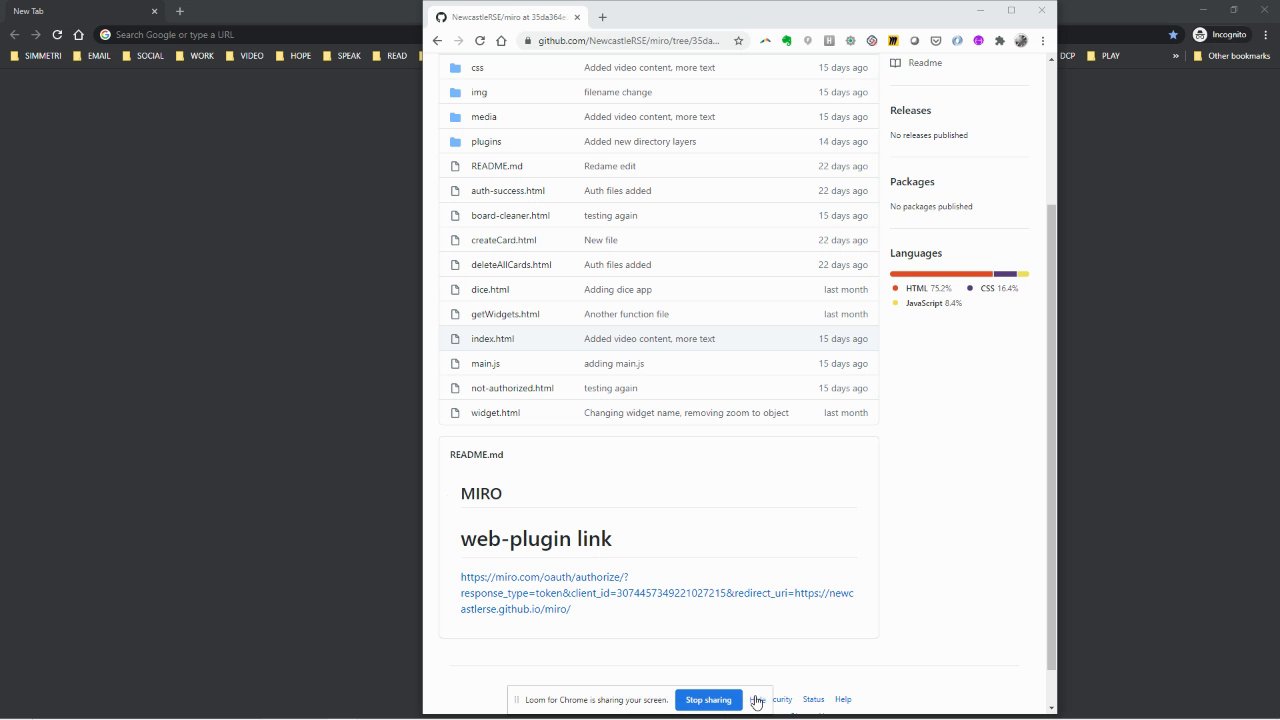This screenshot has width=1280, height=720.
Task: Expand hidden bookmarks chevron
Action: click(1176, 56)
